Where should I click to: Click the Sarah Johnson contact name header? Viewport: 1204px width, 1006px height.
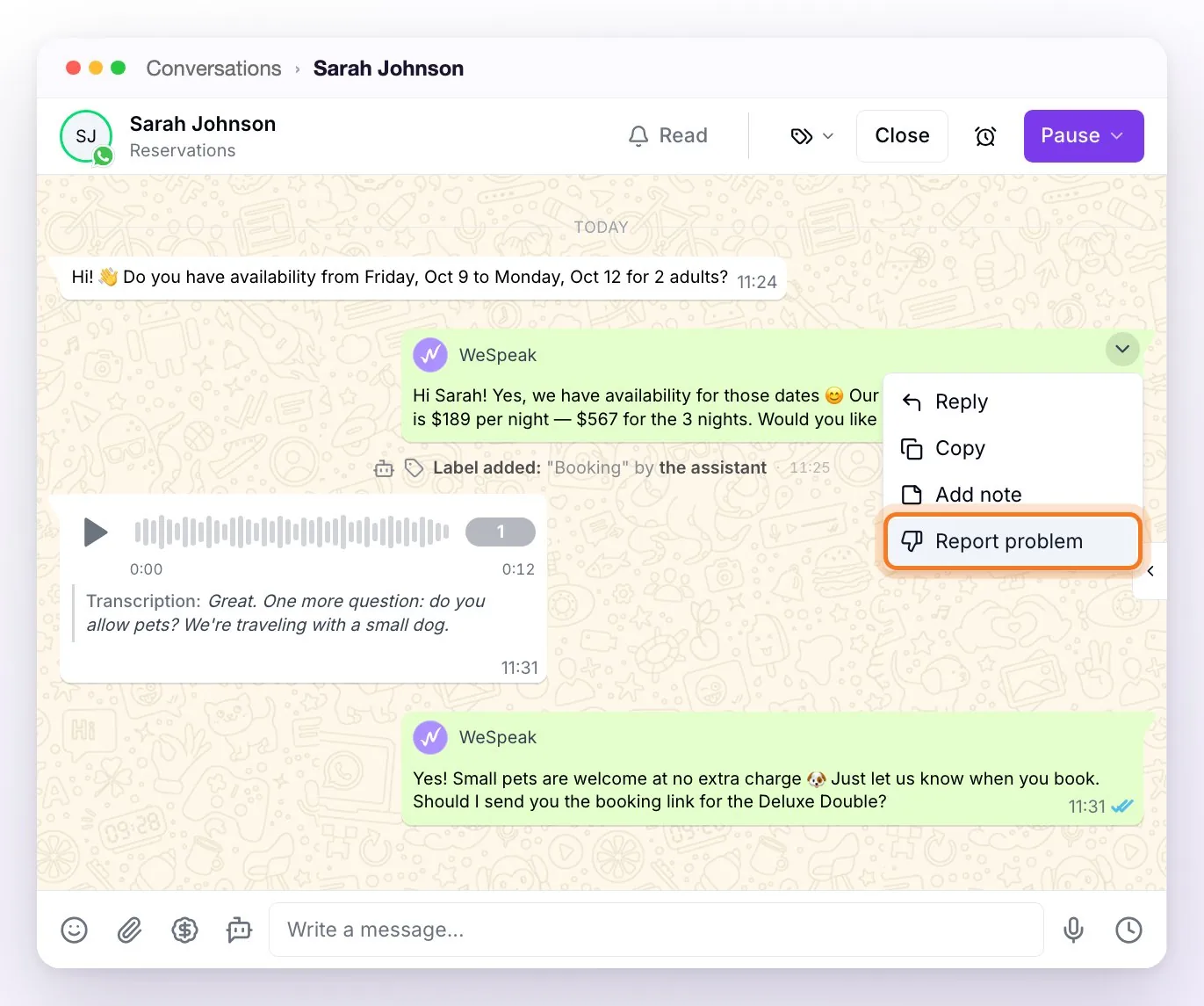click(x=203, y=124)
